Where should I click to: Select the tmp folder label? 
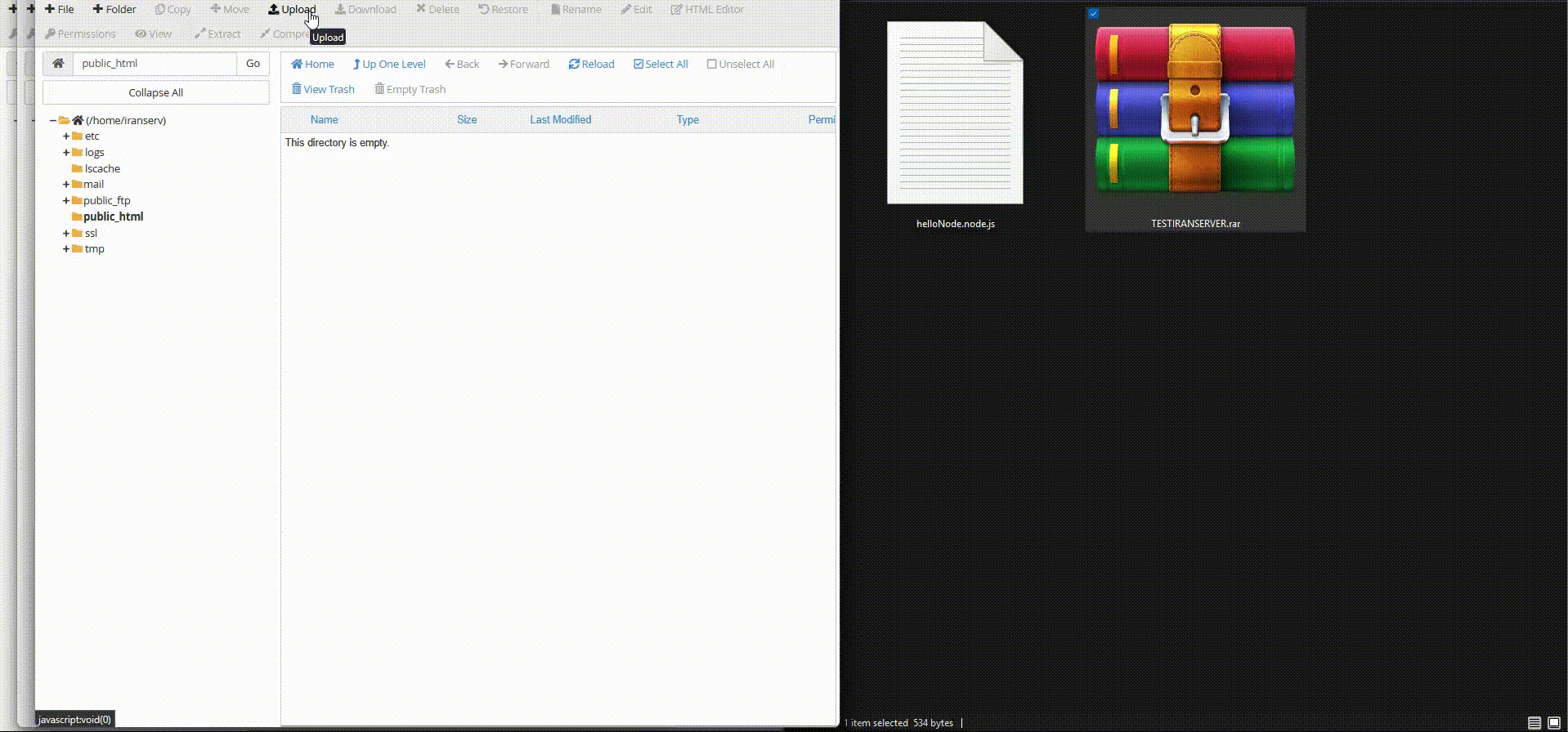pyautogui.click(x=94, y=249)
